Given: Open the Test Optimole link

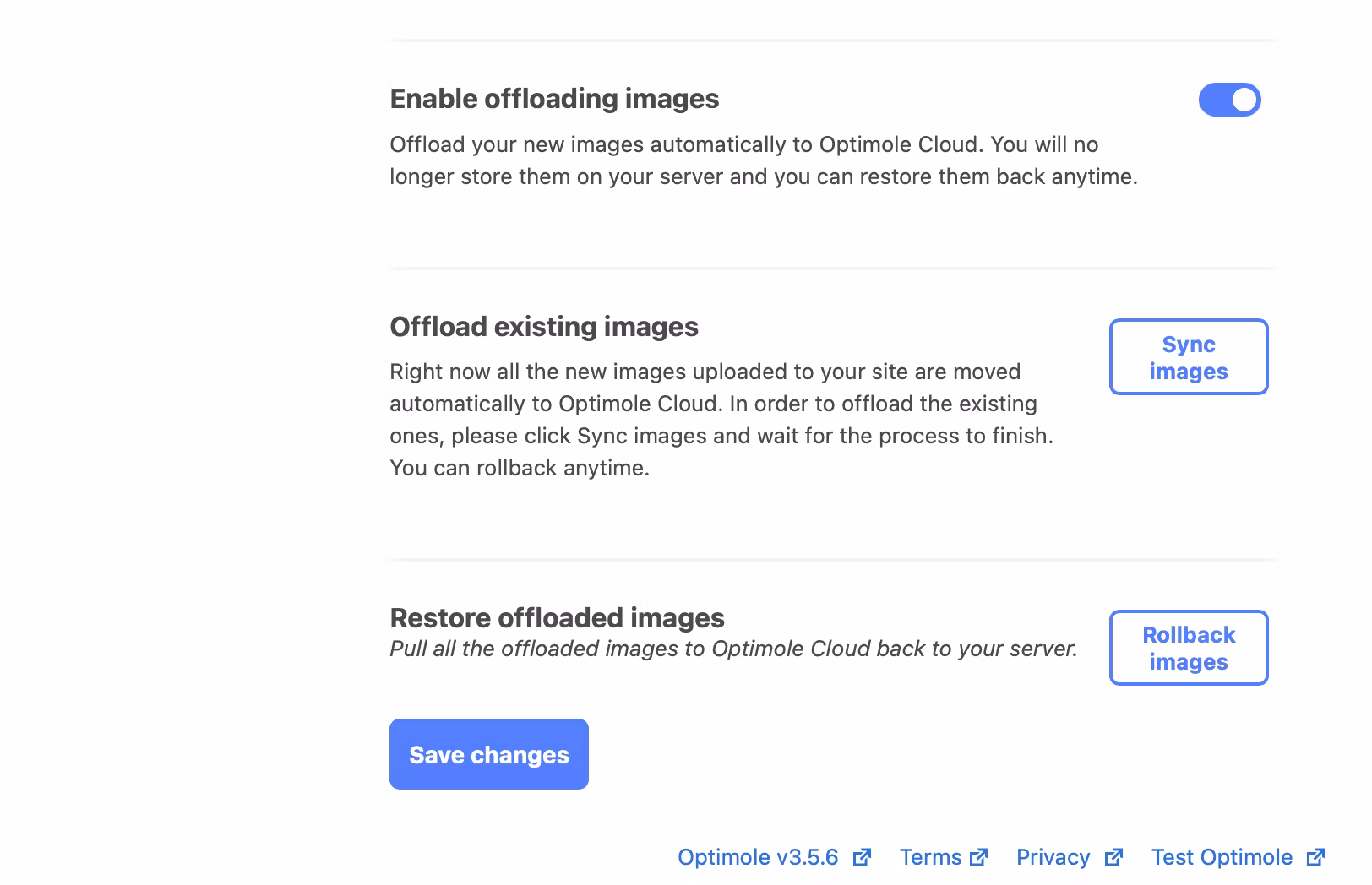Looking at the screenshot, I should tap(1222, 857).
